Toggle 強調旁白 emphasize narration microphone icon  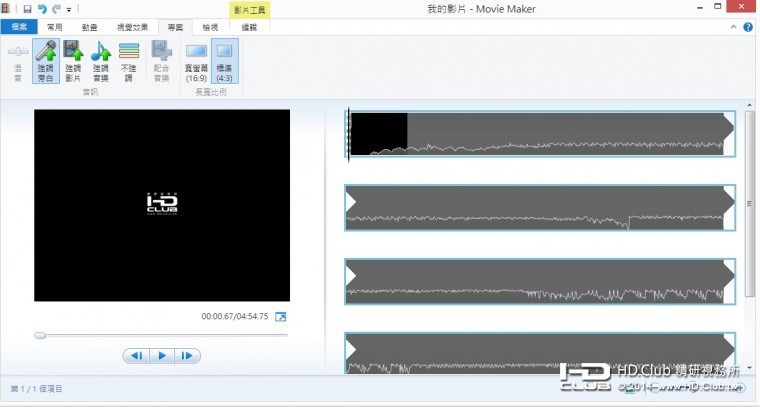click(46, 62)
